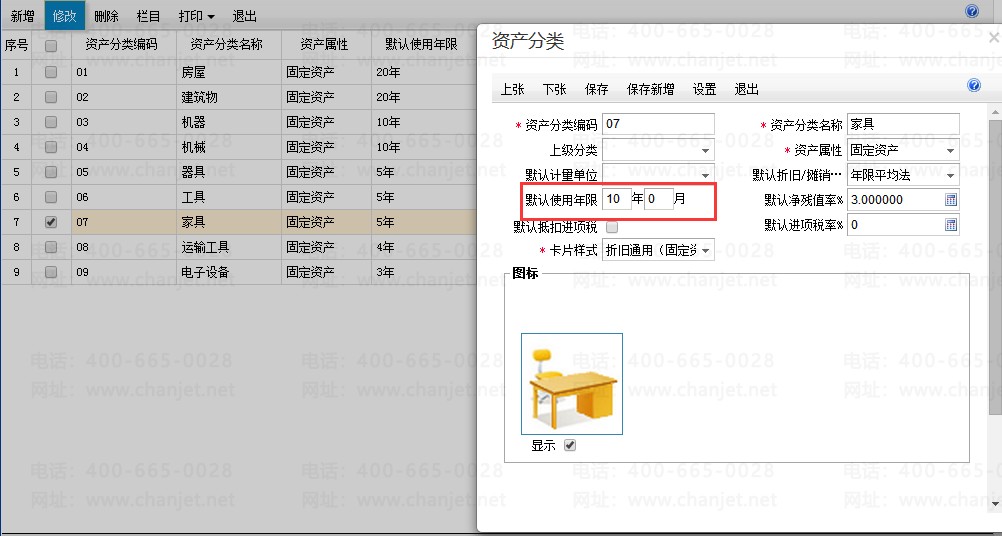Click the 默认使用年限 years input field
The width and height of the screenshot is (1002, 536).
point(617,199)
